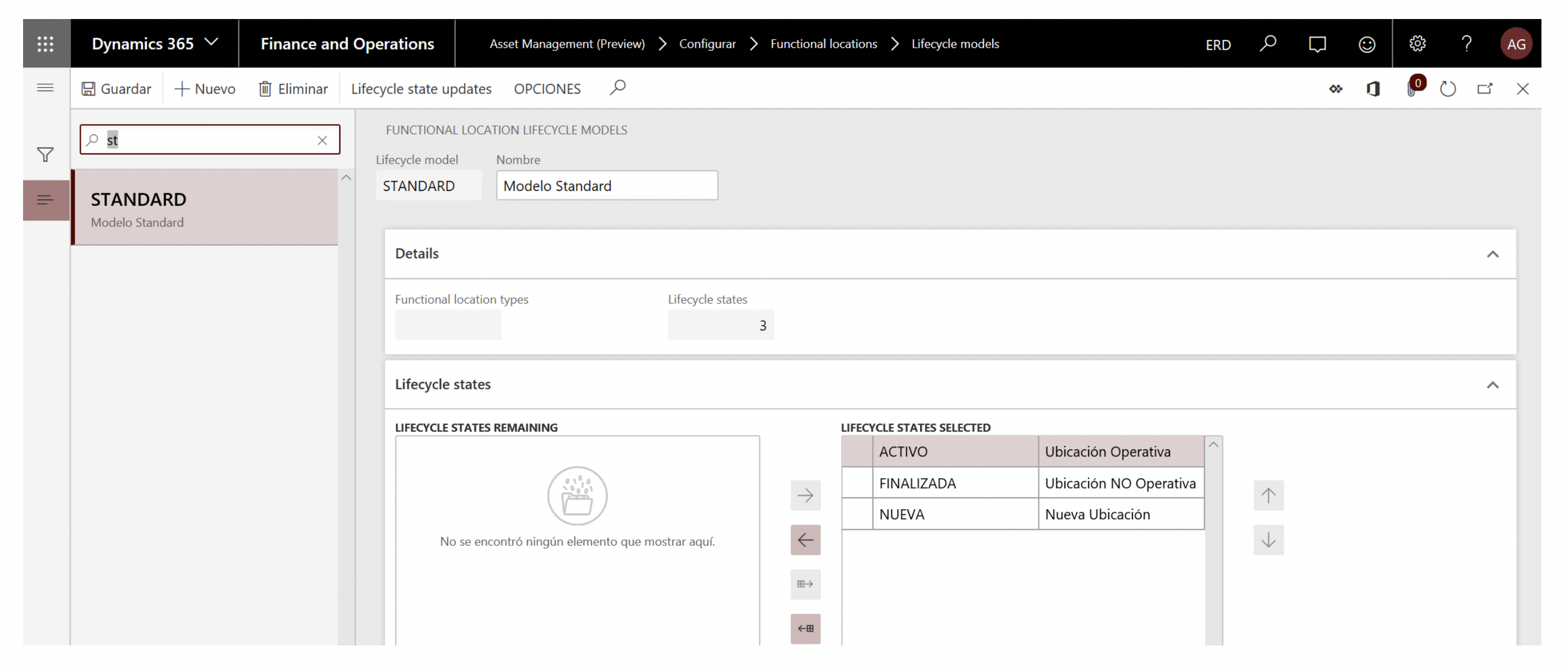Move state down arrow

tap(1268, 539)
